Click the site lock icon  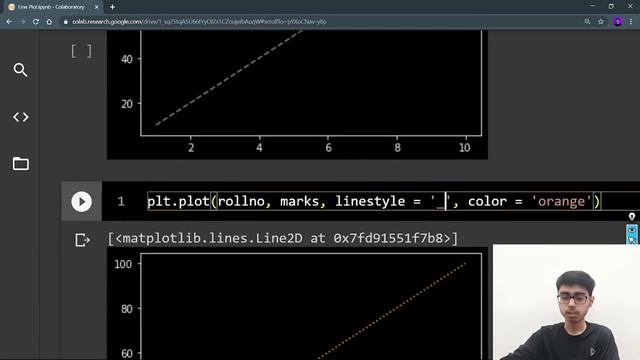point(66,22)
